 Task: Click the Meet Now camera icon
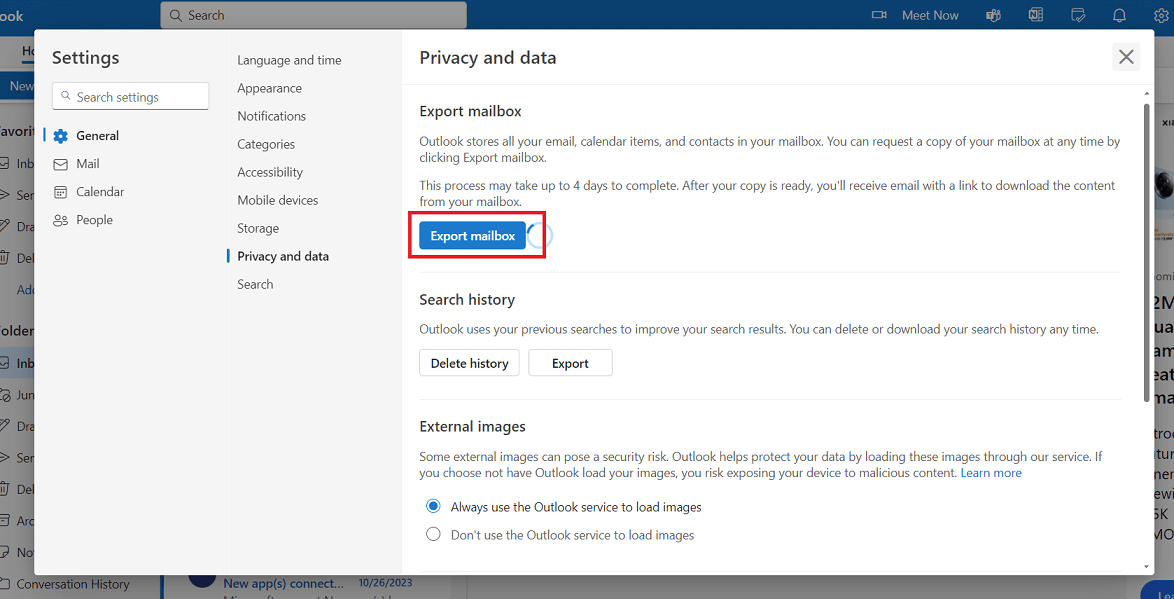(x=879, y=15)
